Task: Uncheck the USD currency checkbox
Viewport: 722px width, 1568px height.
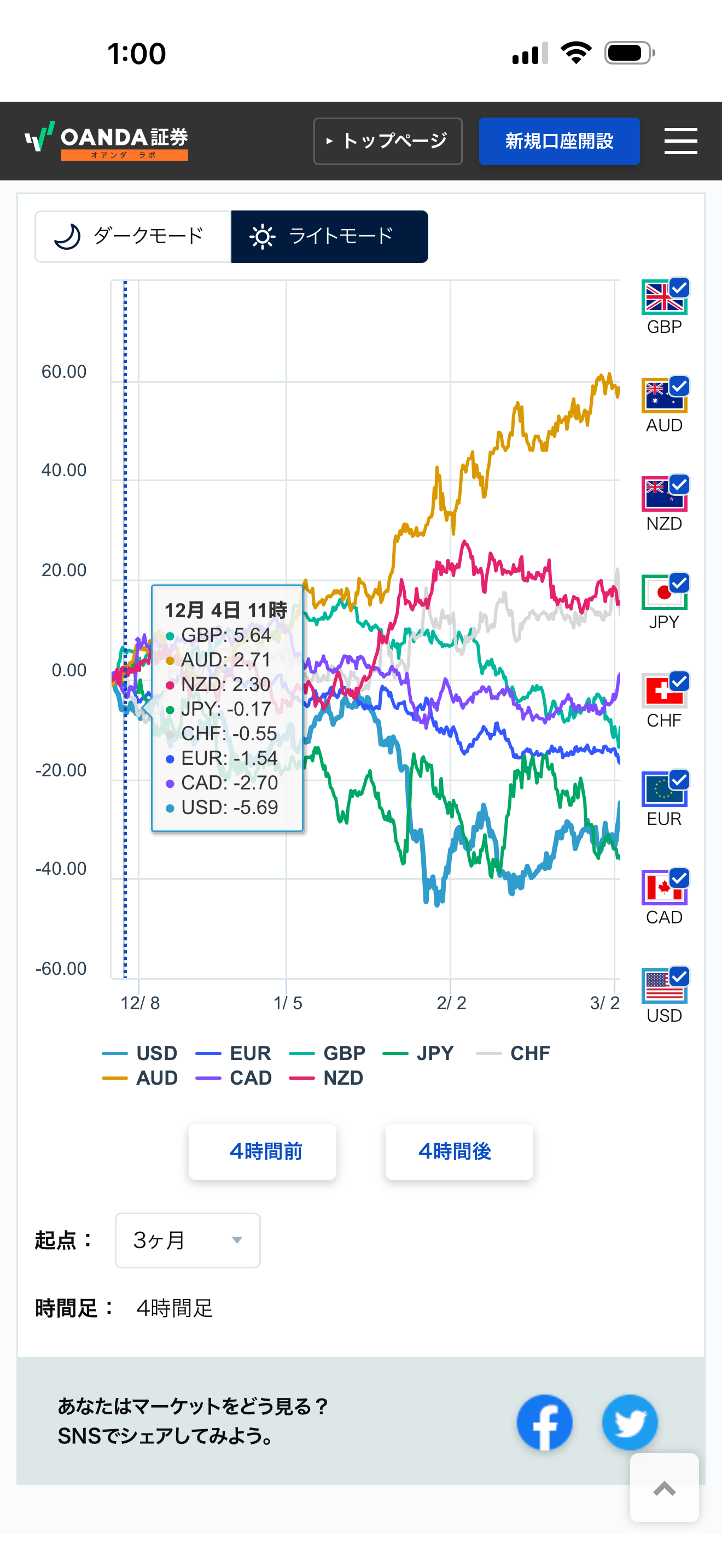Action: [679, 976]
